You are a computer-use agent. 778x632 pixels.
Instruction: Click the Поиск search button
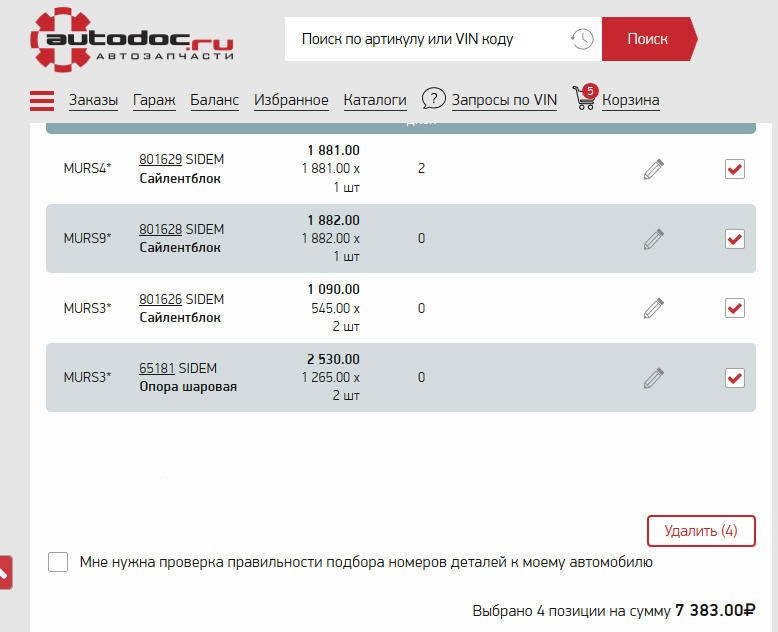649,39
